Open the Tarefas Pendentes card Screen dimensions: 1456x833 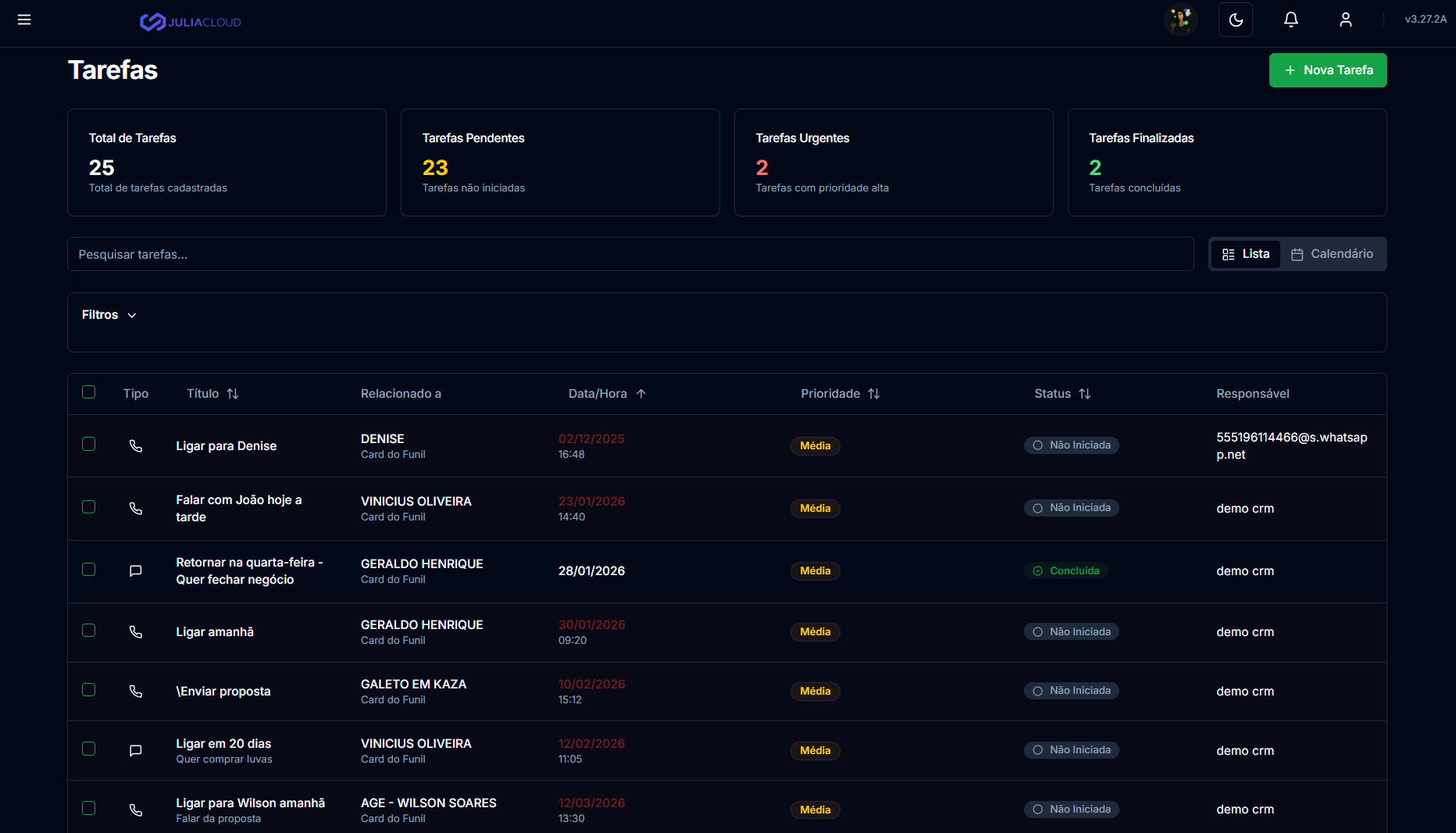tap(560, 163)
